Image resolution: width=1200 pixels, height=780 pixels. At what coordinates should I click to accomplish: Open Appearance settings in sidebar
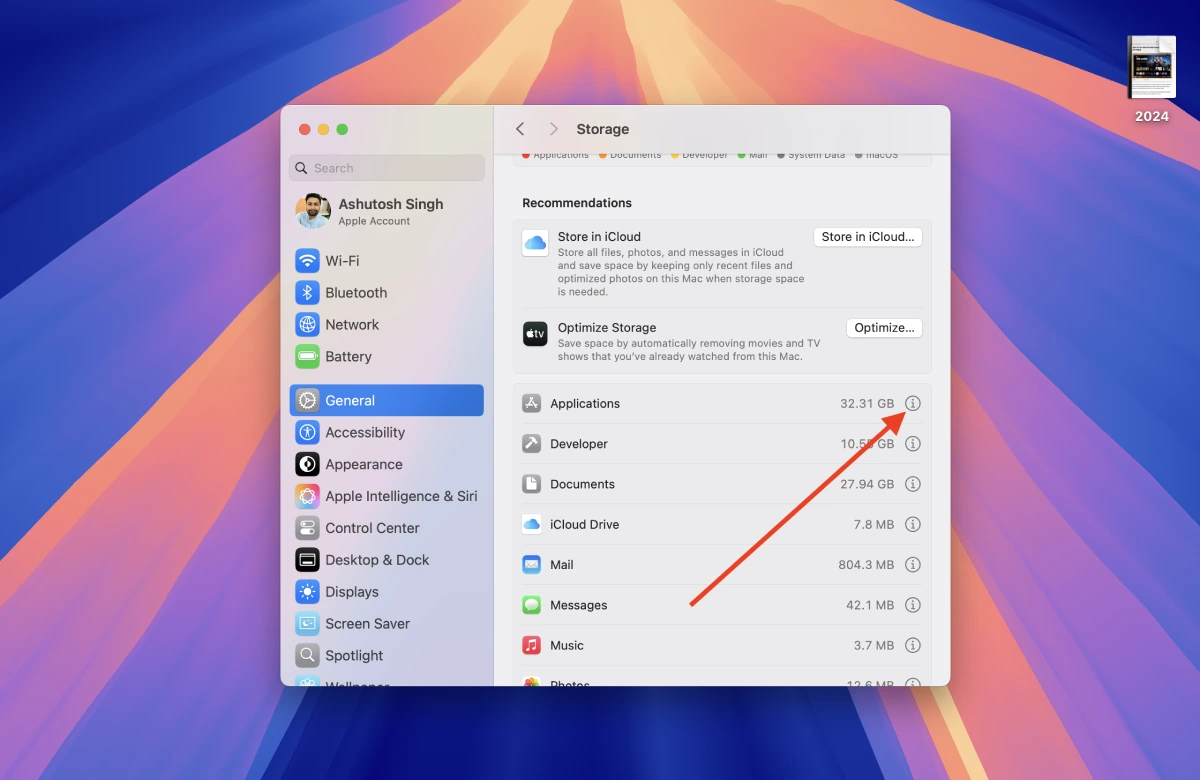click(387, 464)
